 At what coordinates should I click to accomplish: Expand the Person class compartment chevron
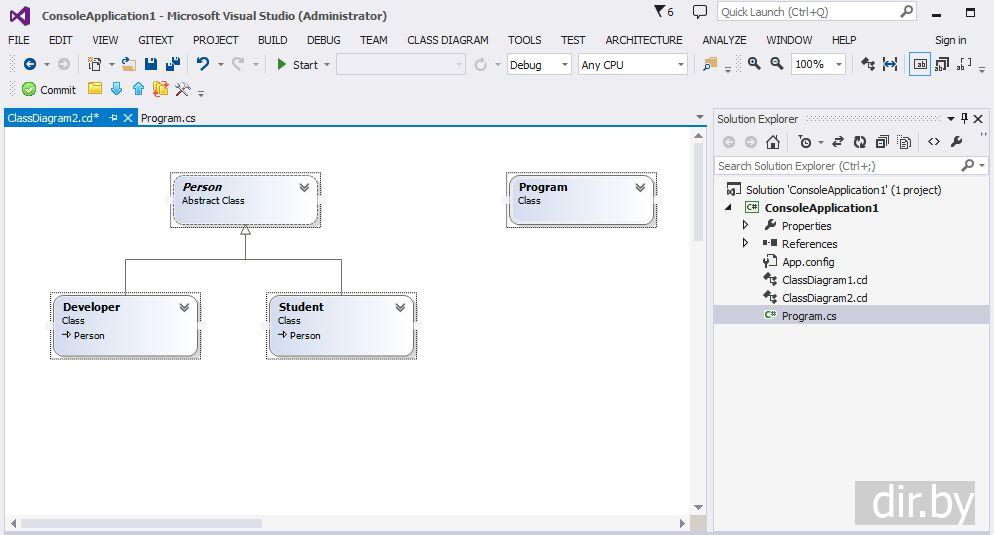(x=304, y=187)
